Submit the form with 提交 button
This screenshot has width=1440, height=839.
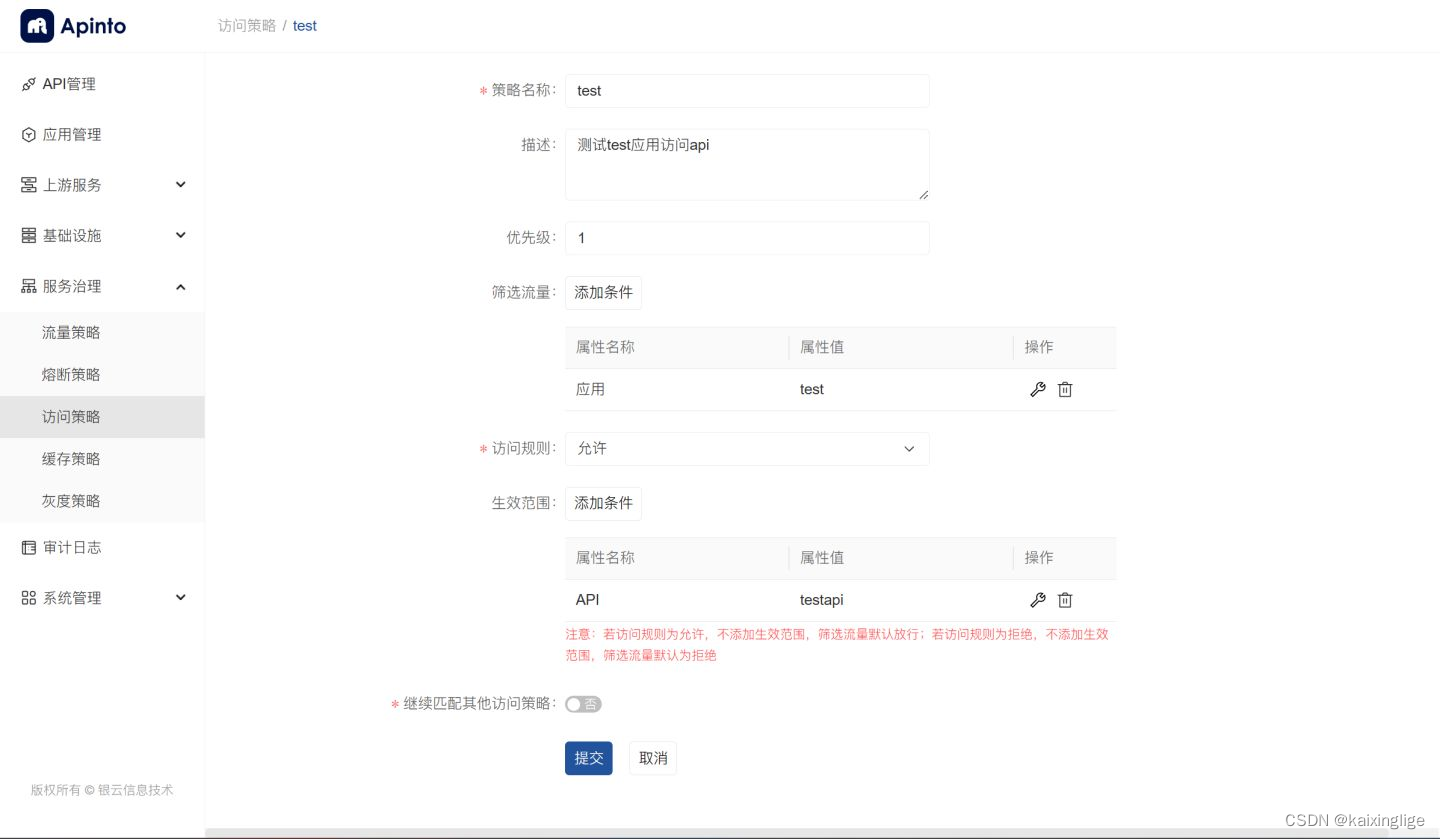[x=589, y=758]
